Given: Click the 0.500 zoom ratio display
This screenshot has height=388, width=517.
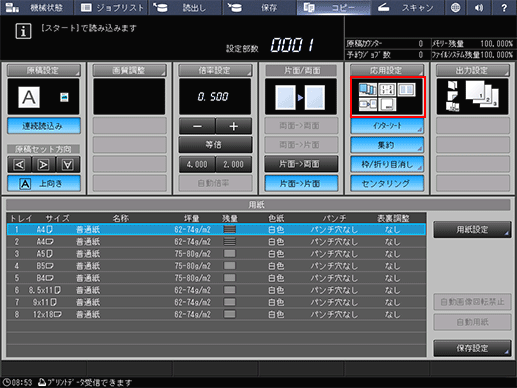Looking at the screenshot, I should tap(215, 97).
